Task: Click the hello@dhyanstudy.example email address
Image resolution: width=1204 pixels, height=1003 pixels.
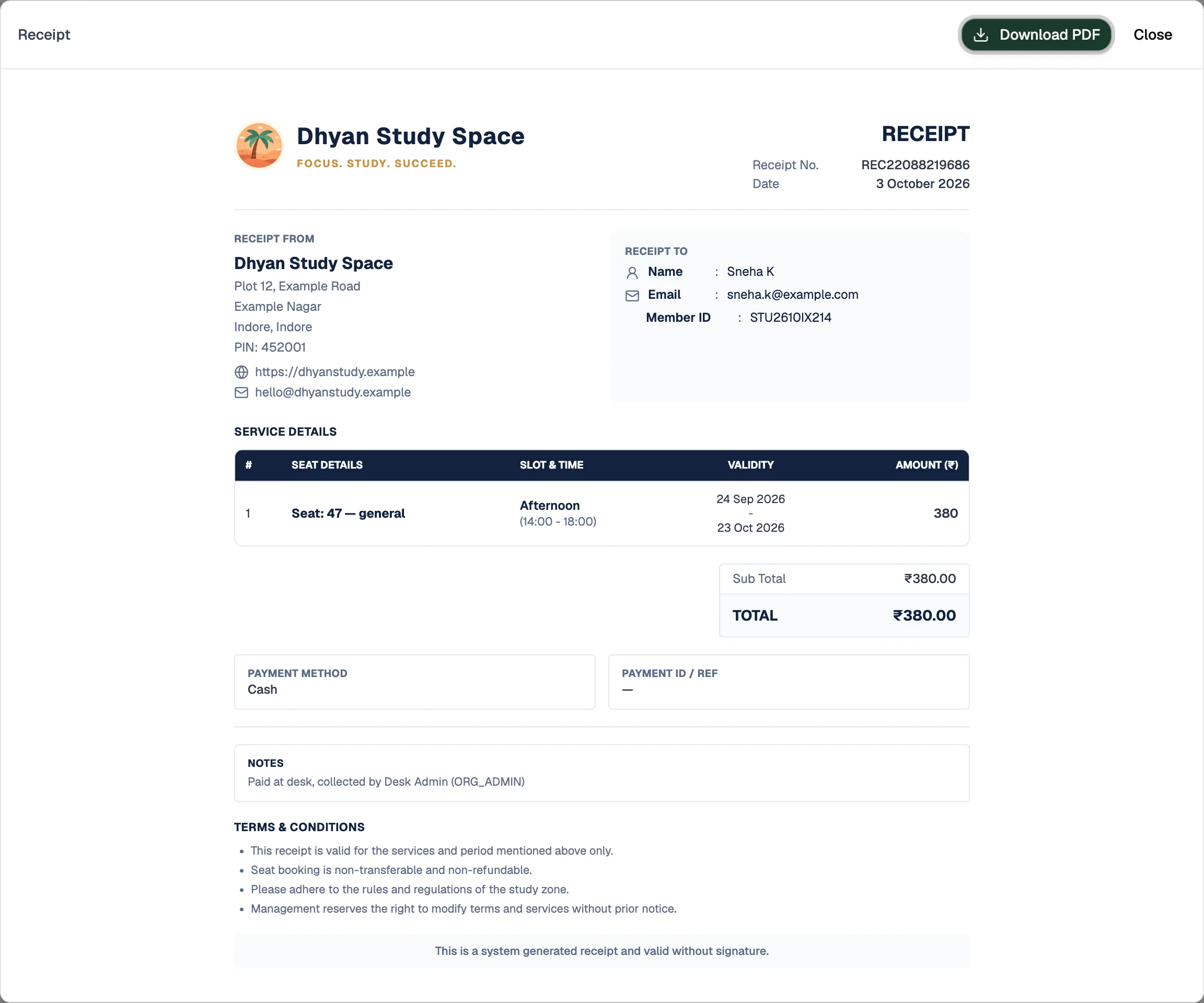Action: (333, 393)
